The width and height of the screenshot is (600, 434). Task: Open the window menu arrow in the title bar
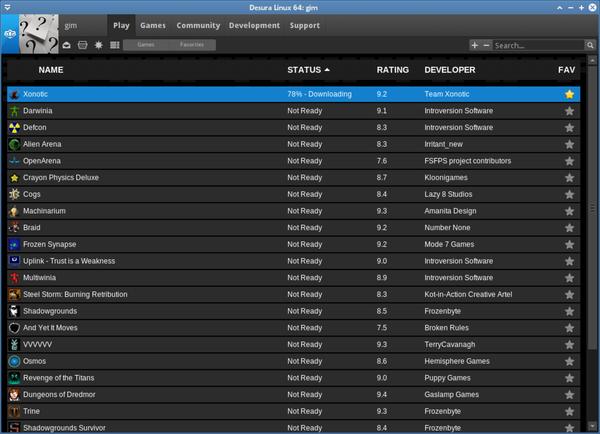click(7, 7)
